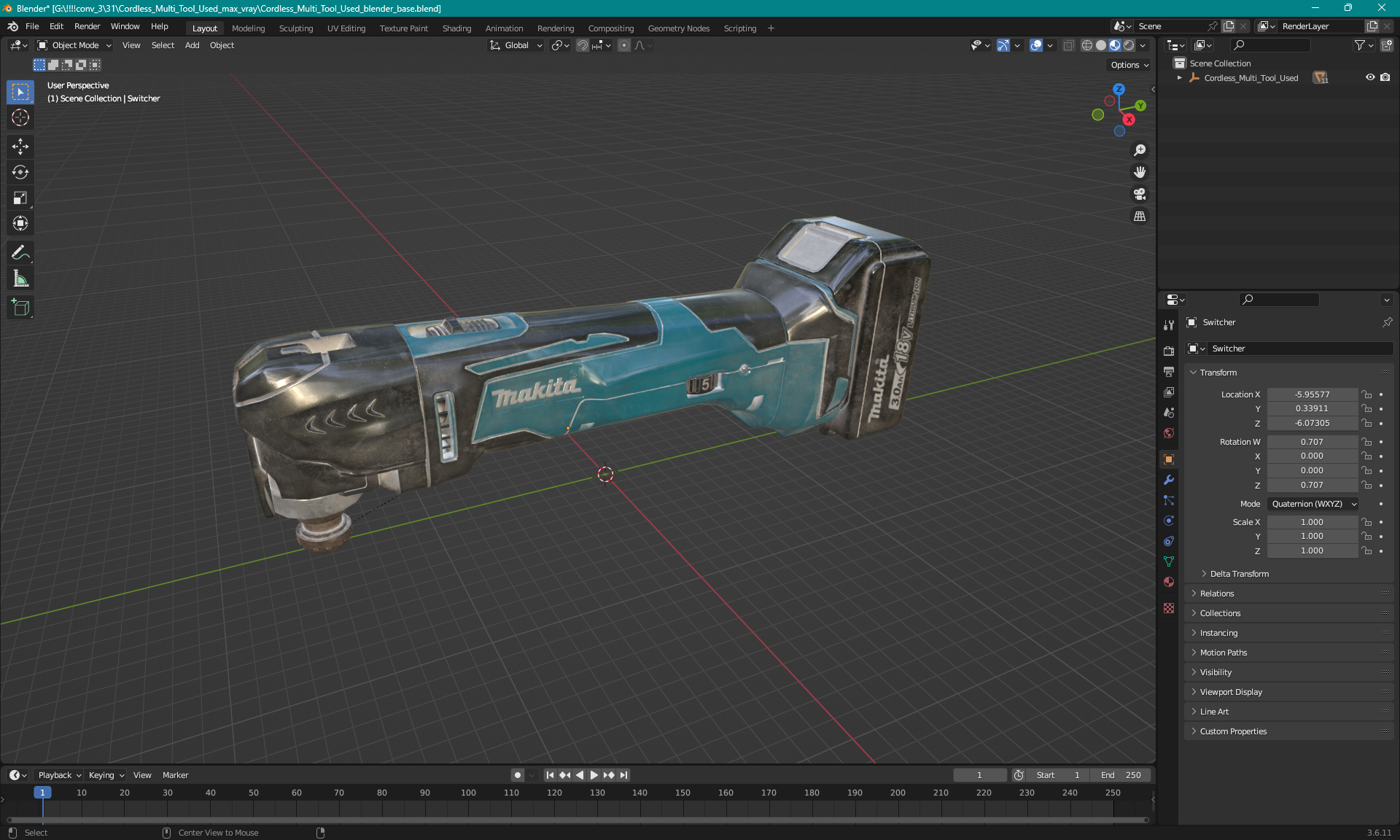Open the Object Constraints properties tab
This screenshot has width=1400, height=840.
click(x=1169, y=541)
